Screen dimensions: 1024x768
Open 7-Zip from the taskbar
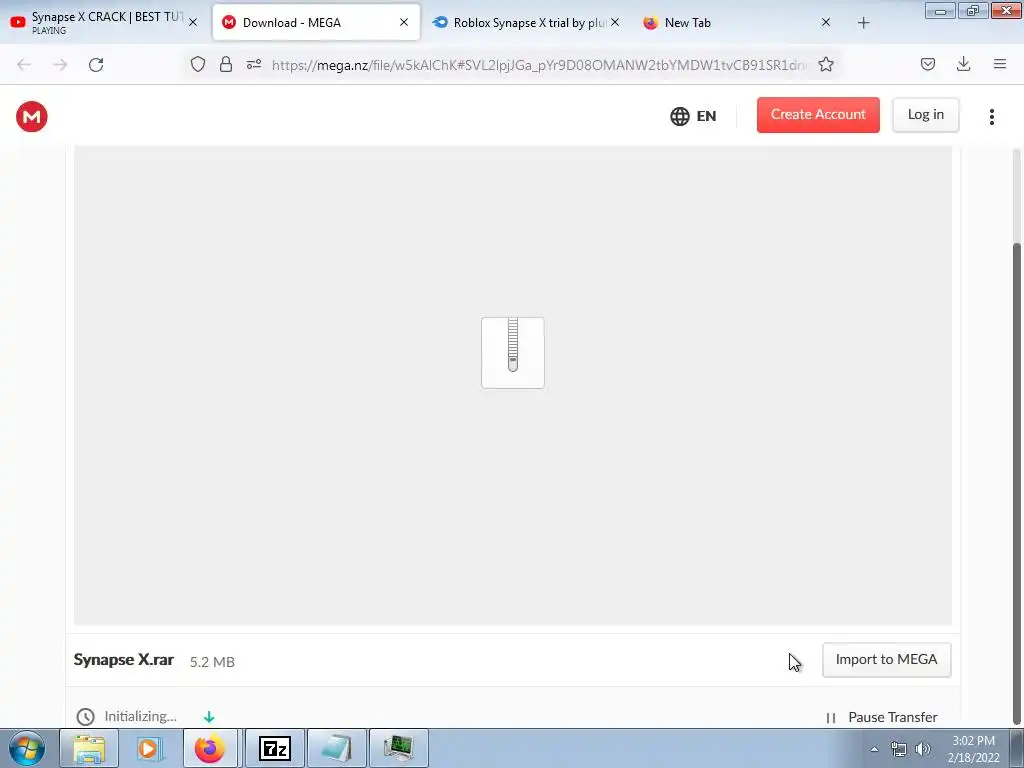pyautogui.click(x=275, y=748)
